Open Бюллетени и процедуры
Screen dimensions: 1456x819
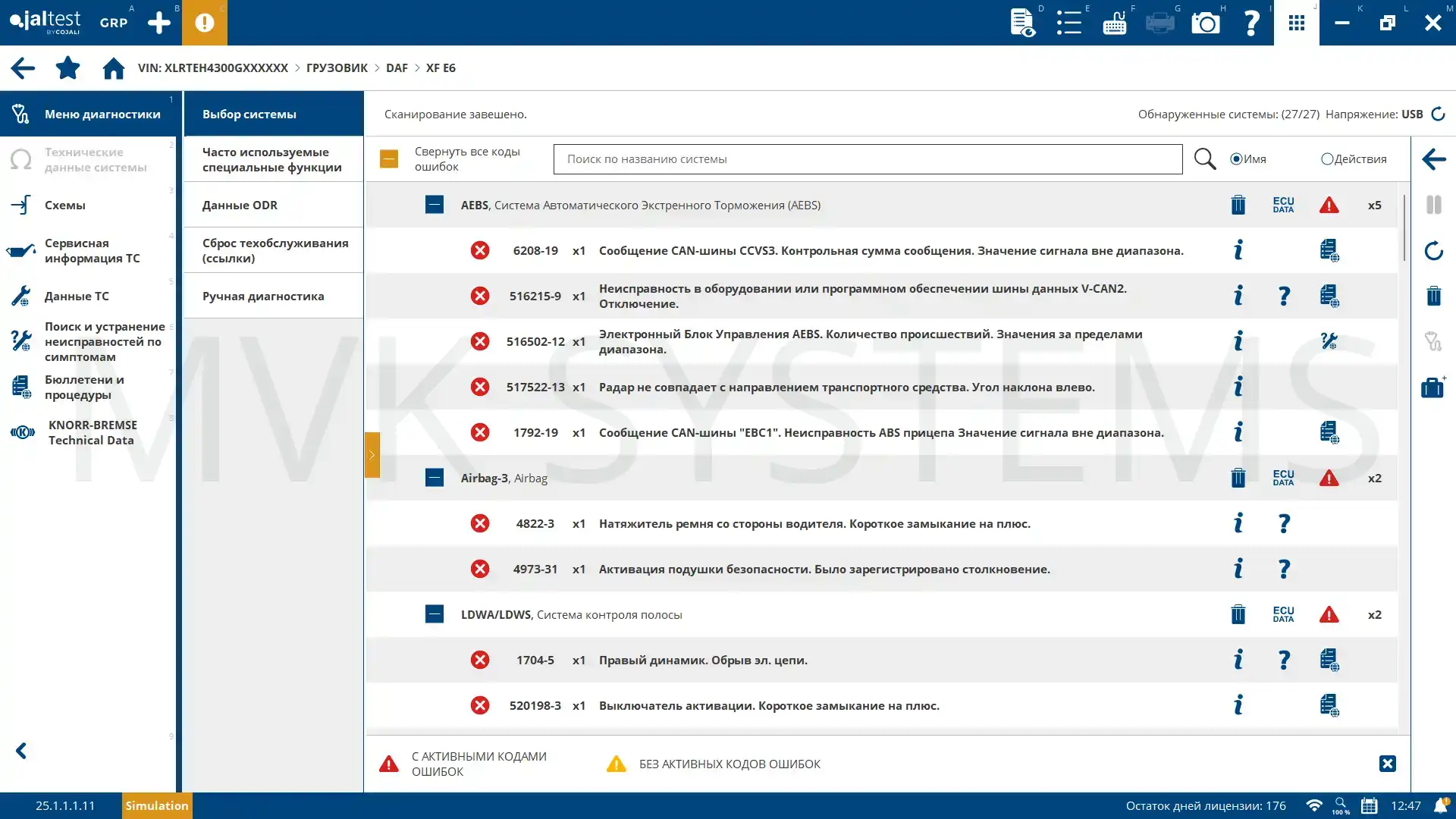click(x=88, y=387)
